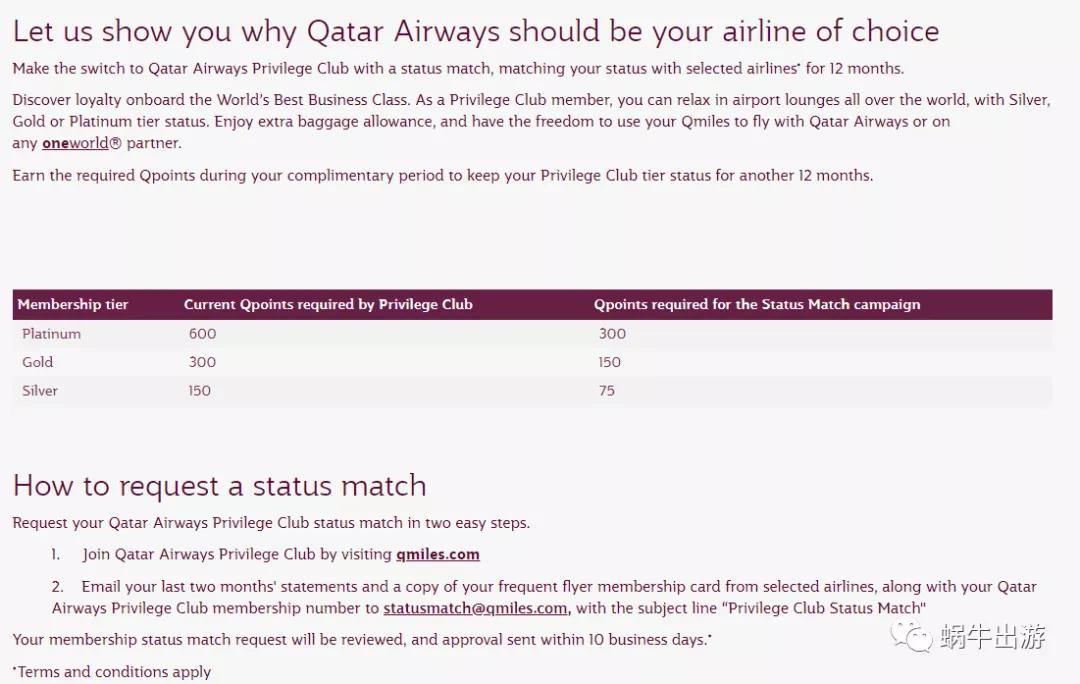Click the statusmatch@qmiles.com email link
This screenshot has height=684, width=1080.
pos(476,608)
